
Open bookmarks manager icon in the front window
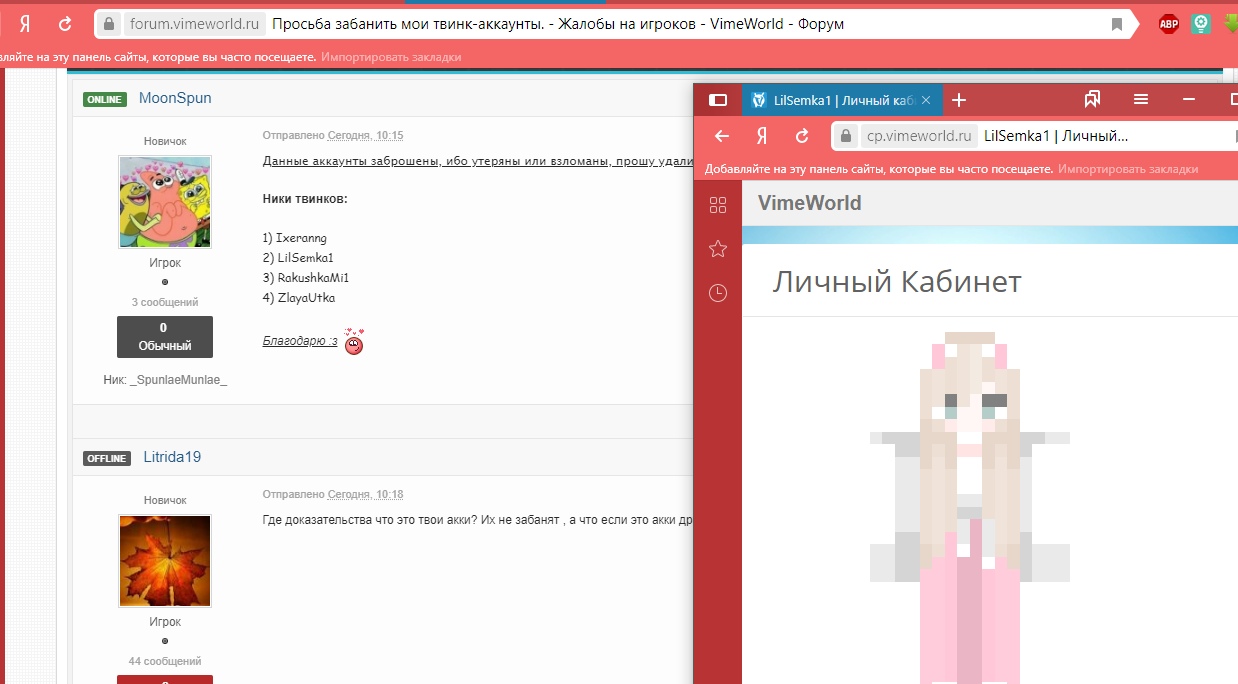[1092, 99]
